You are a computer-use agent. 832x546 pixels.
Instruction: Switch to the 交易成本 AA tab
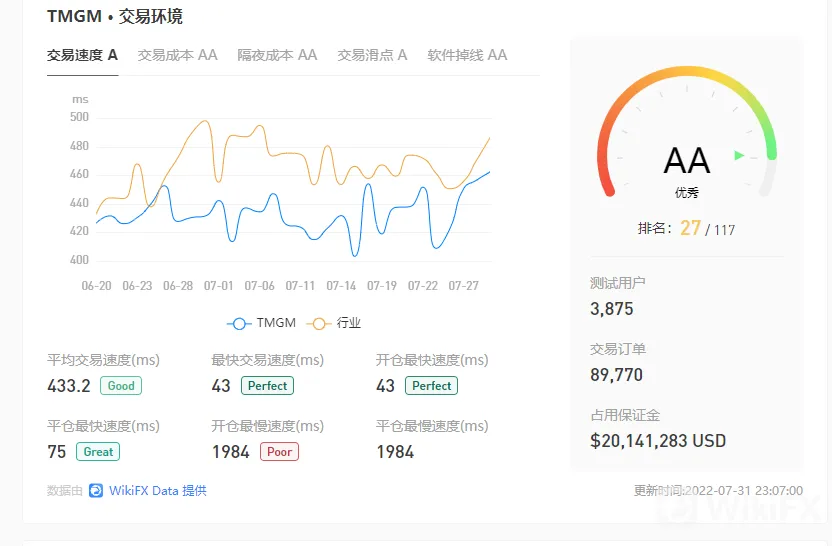click(x=178, y=55)
